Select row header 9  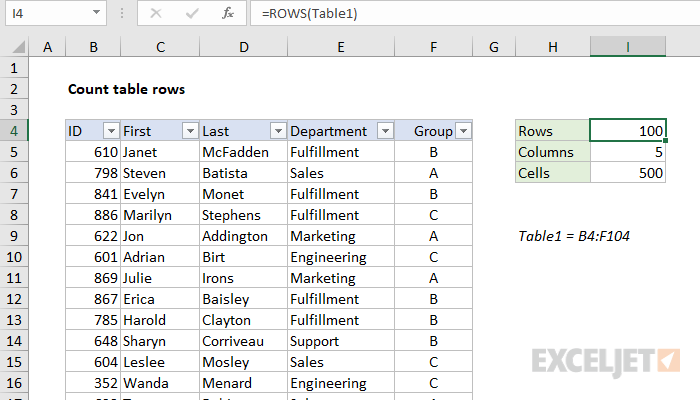pos(17,236)
